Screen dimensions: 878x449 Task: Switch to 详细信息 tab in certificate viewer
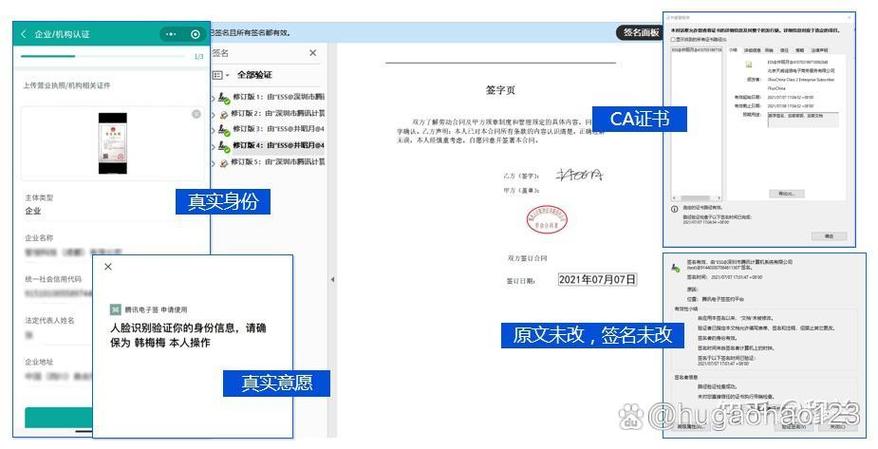coord(752,50)
